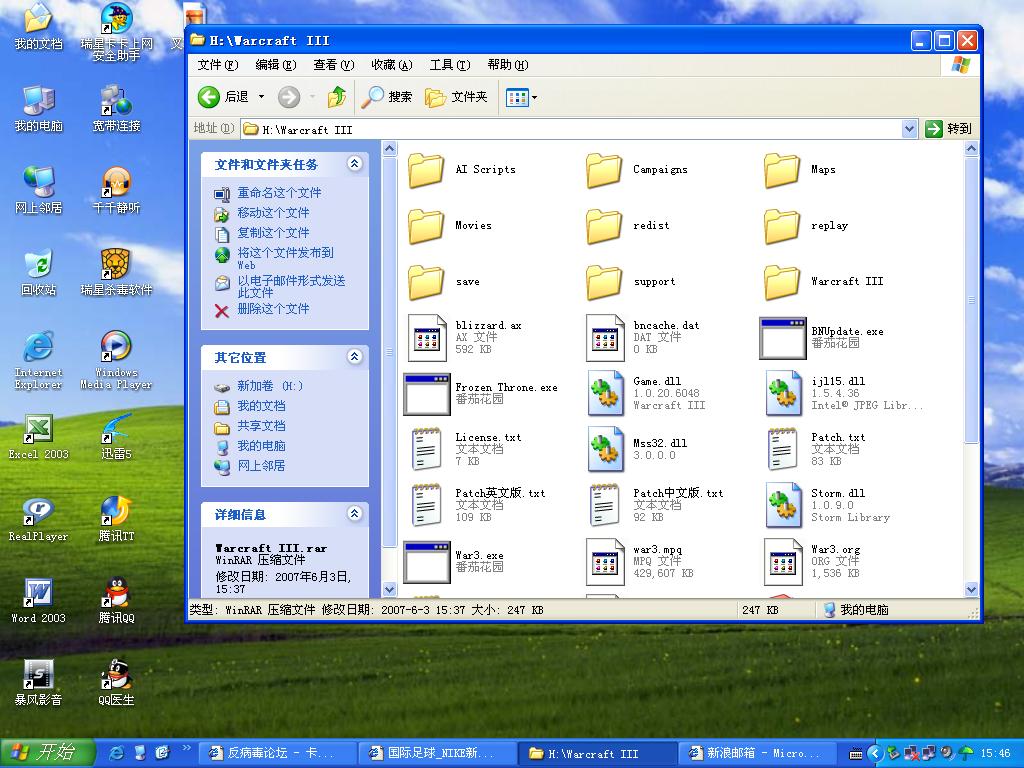Open 迅雷5 desktop shortcut
The image size is (1024, 768).
[116, 438]
